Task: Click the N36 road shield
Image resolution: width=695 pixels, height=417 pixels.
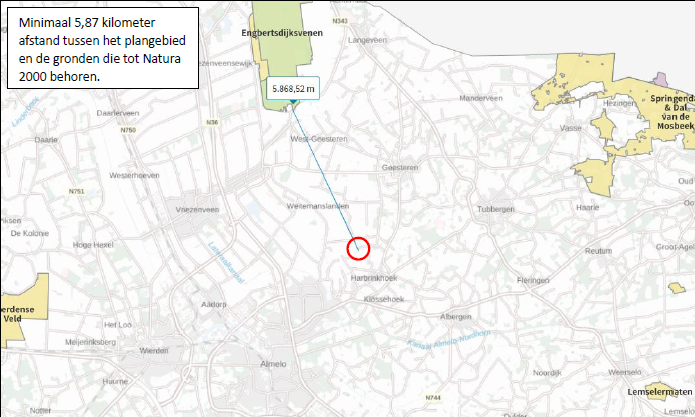Action: point(212,122)
